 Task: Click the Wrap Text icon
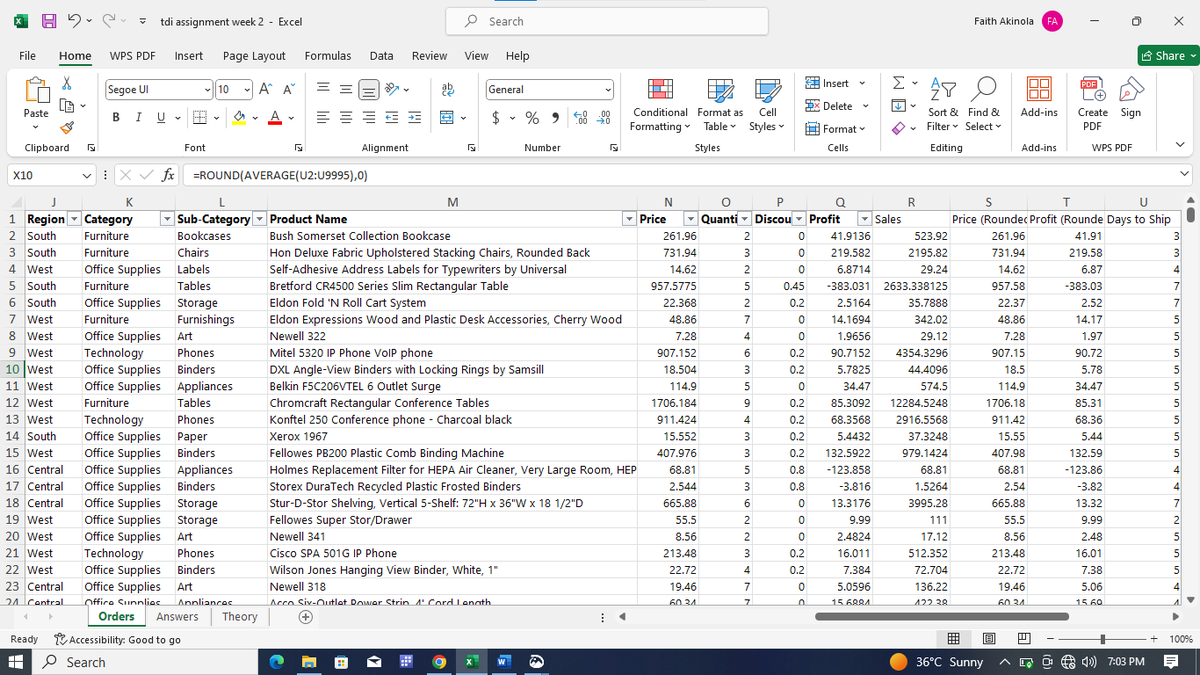click(x=448, y=89)
